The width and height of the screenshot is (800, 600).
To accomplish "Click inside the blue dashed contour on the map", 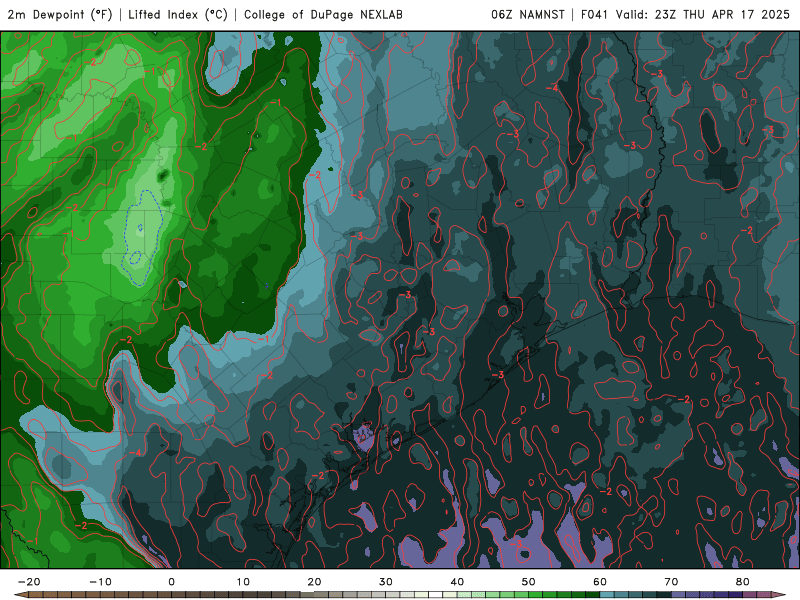I will [x=144, y=236].
